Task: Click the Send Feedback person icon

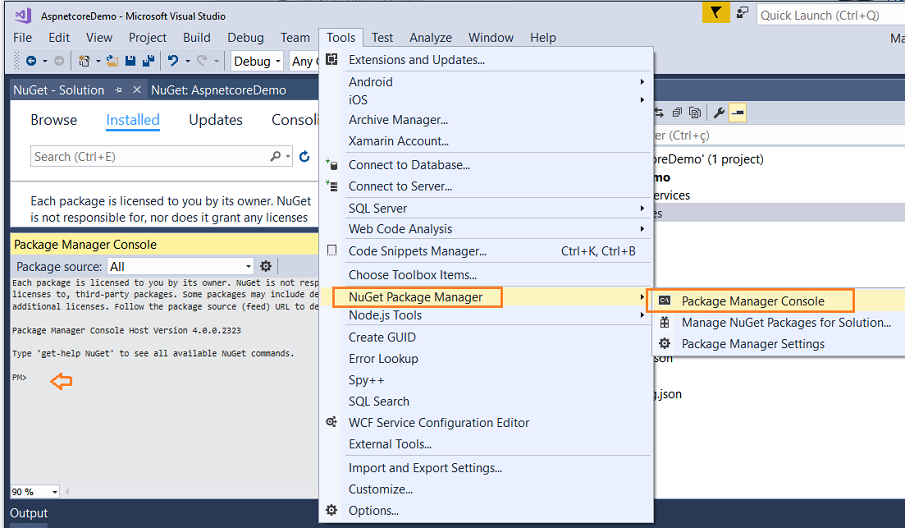Action: click(742, 12)
